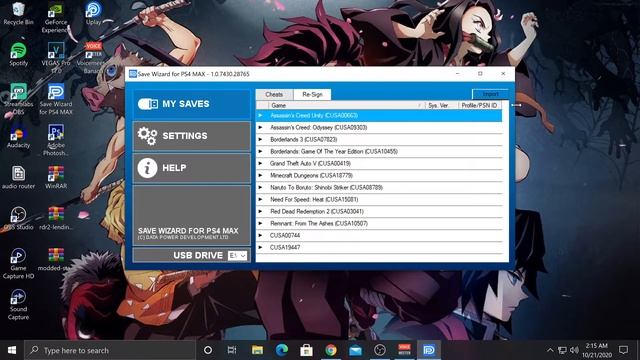Screen dimensions: 640x360
Task: Open Spotify desktop shortcut
Action: pos(18,54)
